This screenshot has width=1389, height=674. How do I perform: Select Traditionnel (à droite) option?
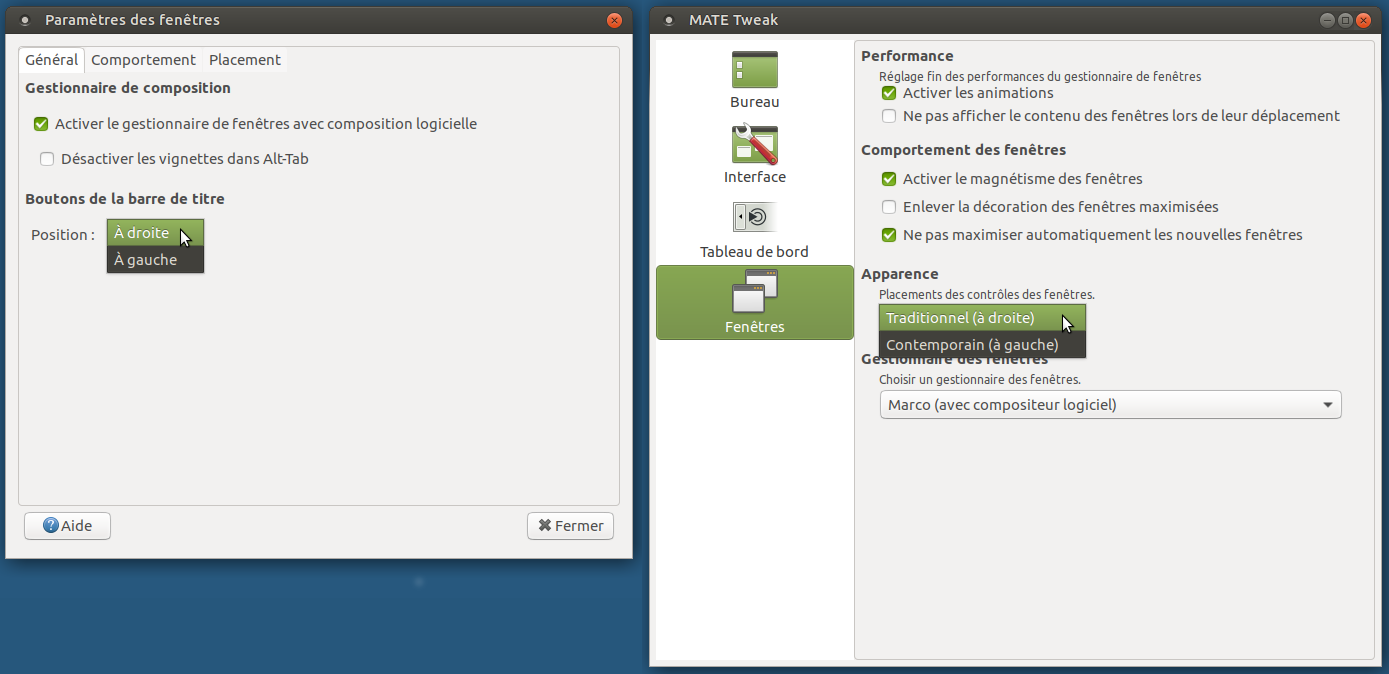point(982,318)
